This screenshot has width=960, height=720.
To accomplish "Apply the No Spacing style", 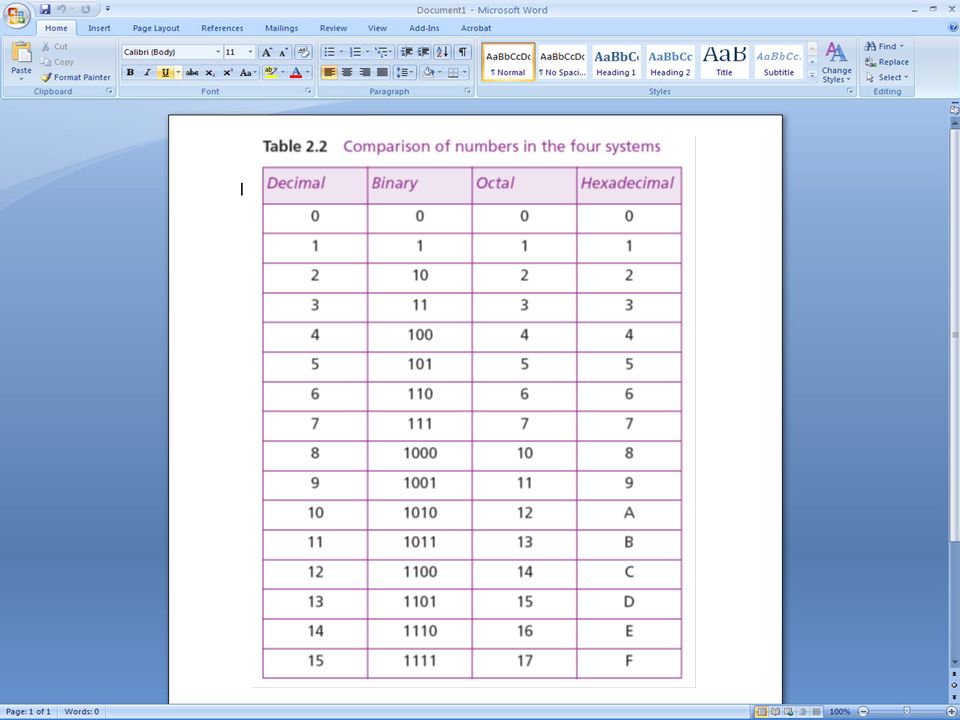I will (561, 62).
